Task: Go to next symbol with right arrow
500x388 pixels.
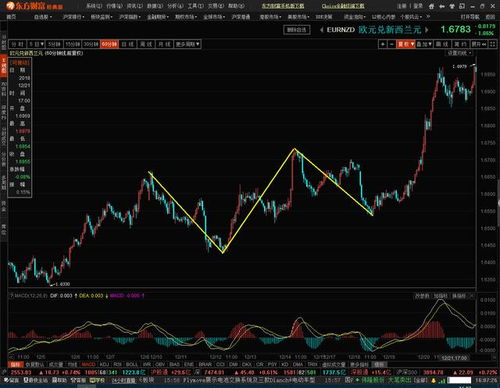Action: pos(426,30)
